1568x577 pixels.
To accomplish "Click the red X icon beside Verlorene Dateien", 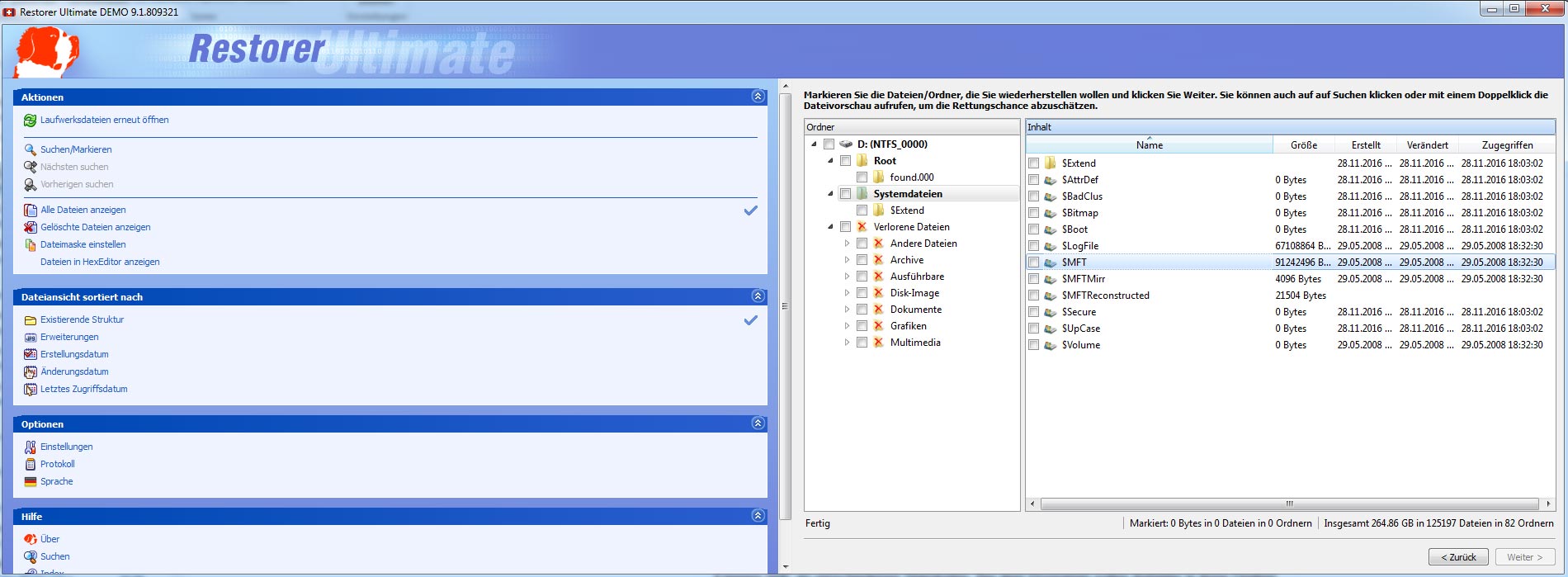I will coord(862,227).
